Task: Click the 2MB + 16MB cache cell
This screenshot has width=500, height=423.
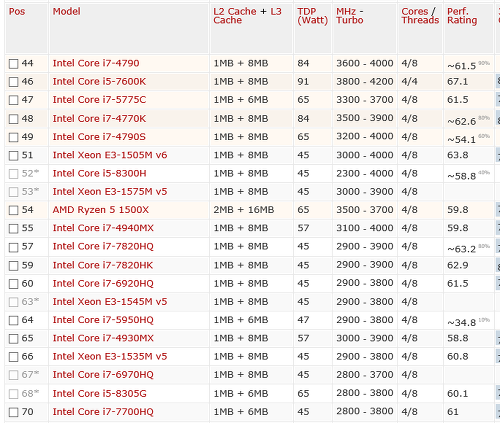Action: (244, 210)
